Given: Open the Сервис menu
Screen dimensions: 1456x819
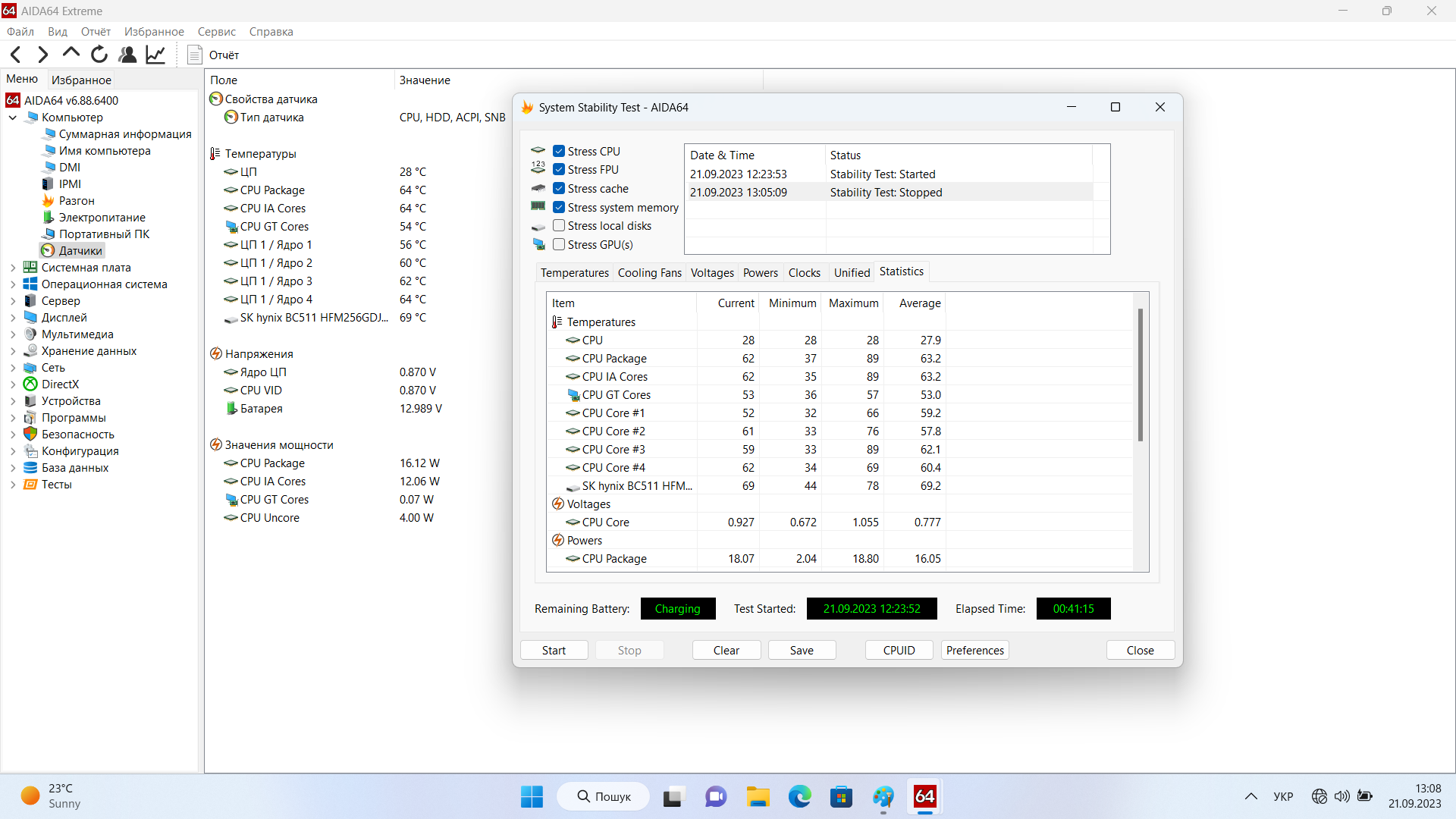Looking at the screenshot, I should pyautogui.click(x=217, y=32).
